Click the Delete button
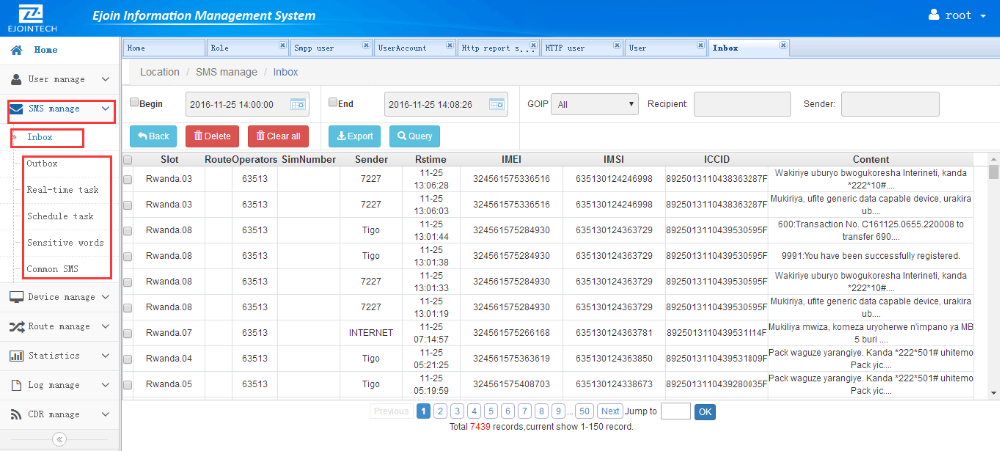This screenshot has width=1000, height=451. click(212, 137)
